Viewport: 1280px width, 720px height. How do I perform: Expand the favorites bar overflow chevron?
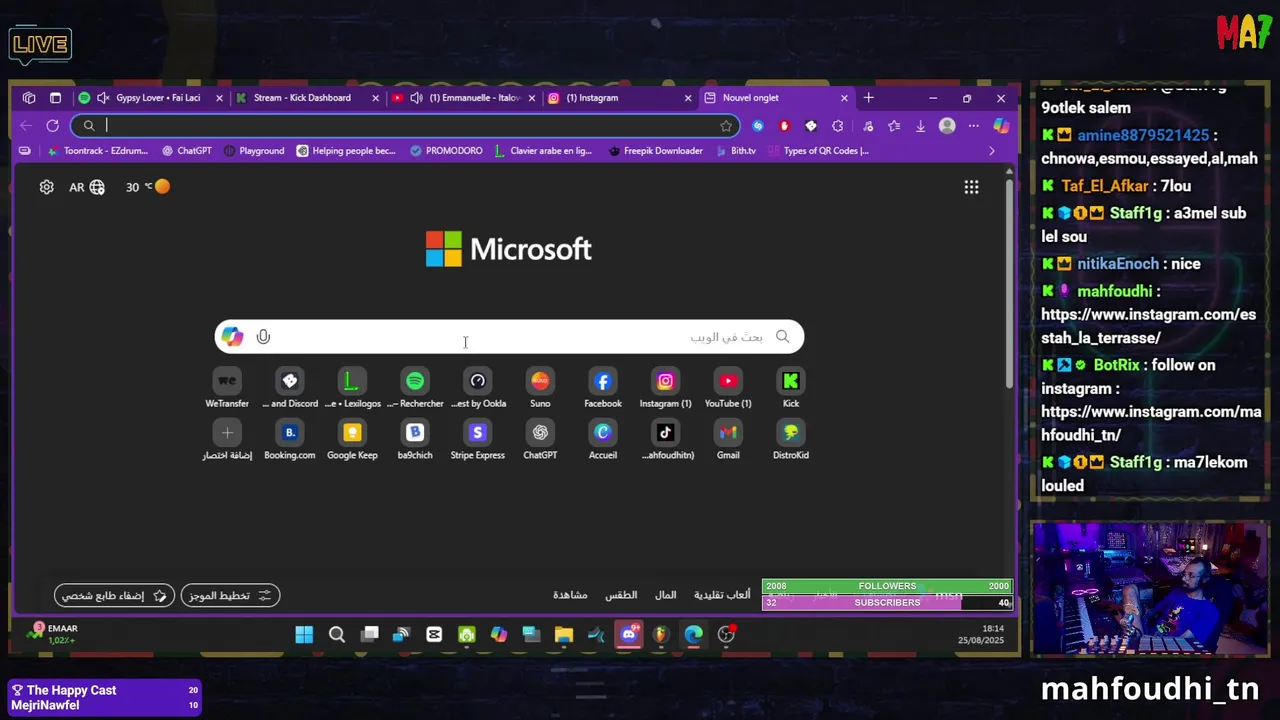point(991,151)
